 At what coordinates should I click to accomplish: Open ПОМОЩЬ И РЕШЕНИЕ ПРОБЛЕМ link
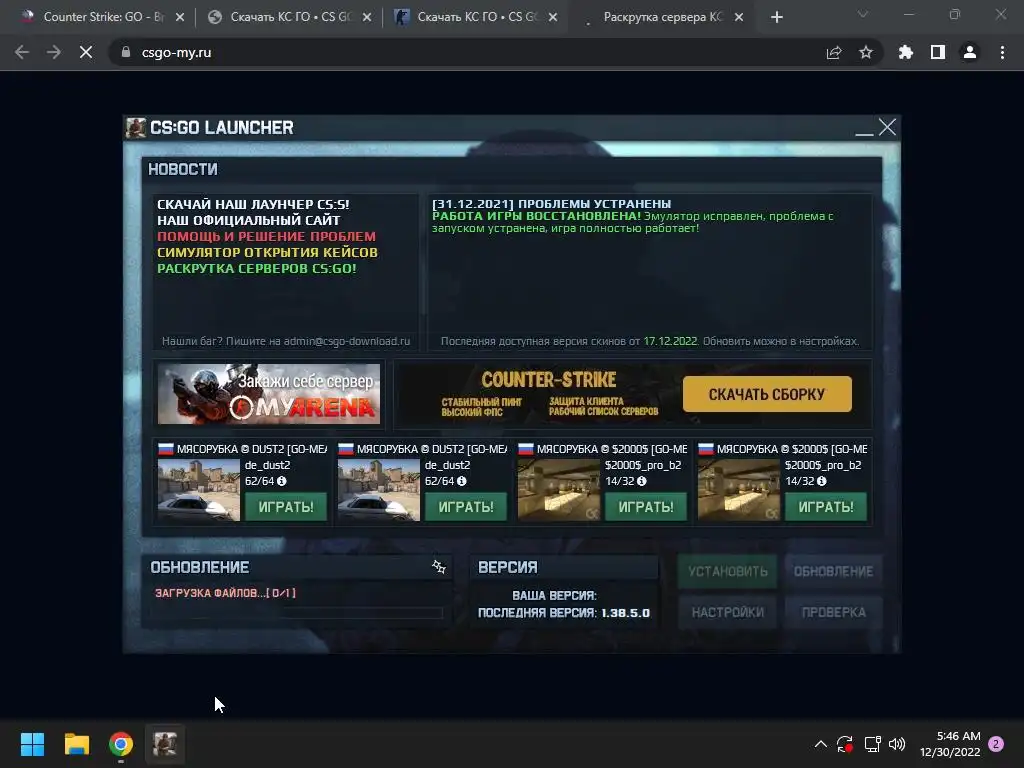(x=266, y=236)
